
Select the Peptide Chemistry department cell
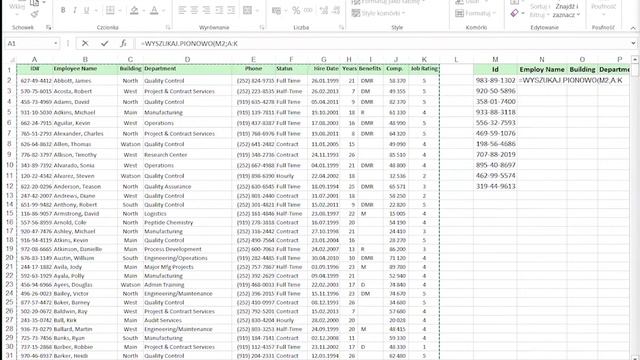187,222
